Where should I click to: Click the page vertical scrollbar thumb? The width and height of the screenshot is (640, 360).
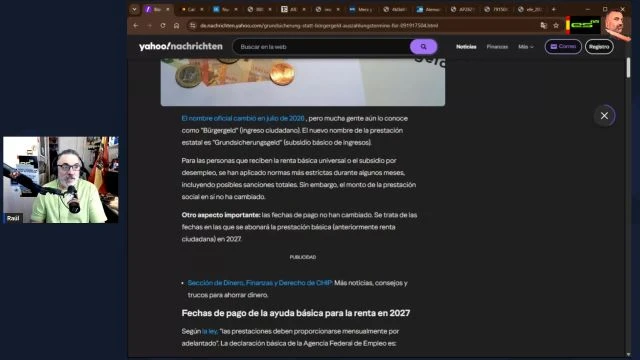[628, 67]
